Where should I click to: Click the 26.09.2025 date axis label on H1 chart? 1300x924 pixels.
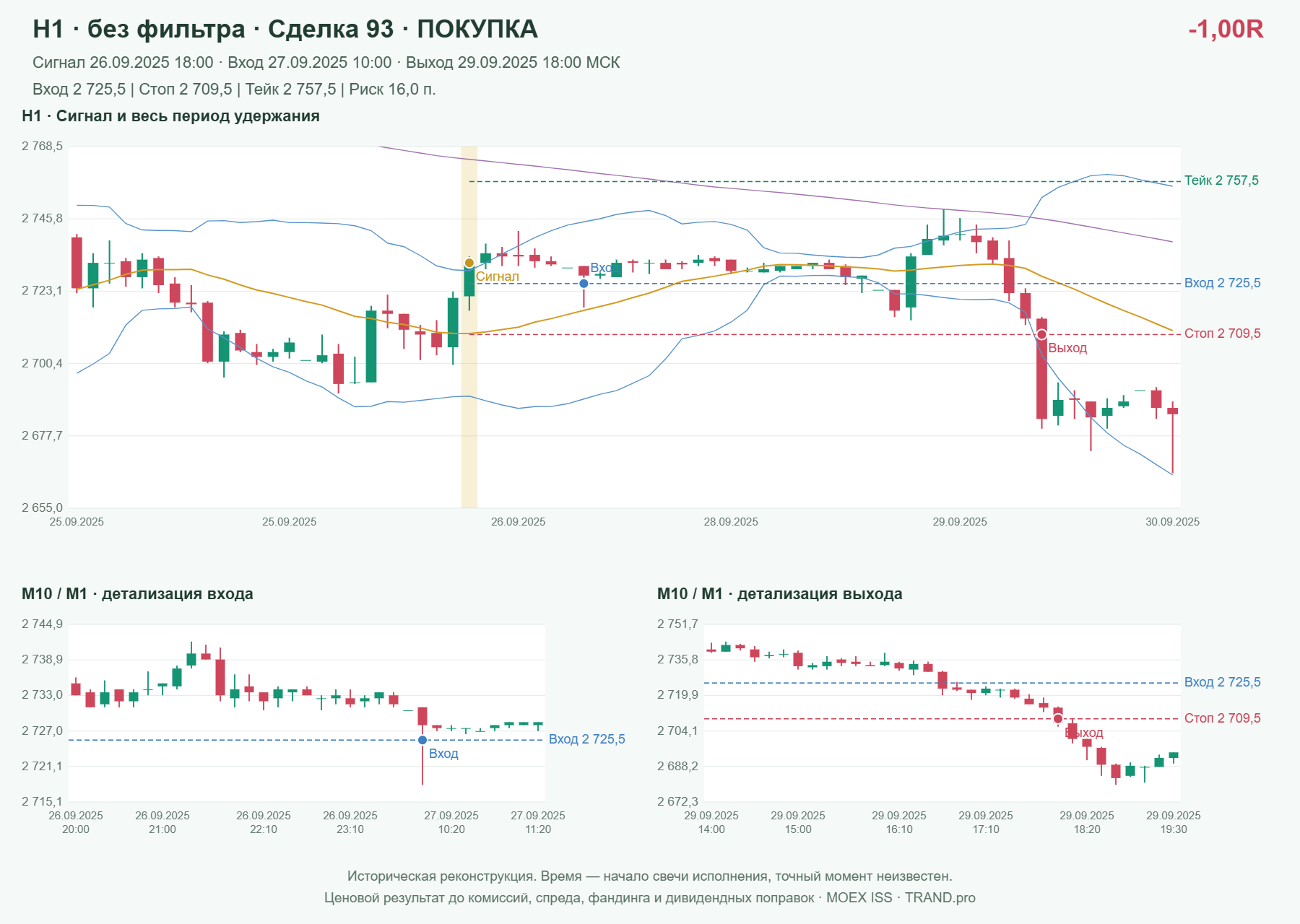click(x=518, y=522)
